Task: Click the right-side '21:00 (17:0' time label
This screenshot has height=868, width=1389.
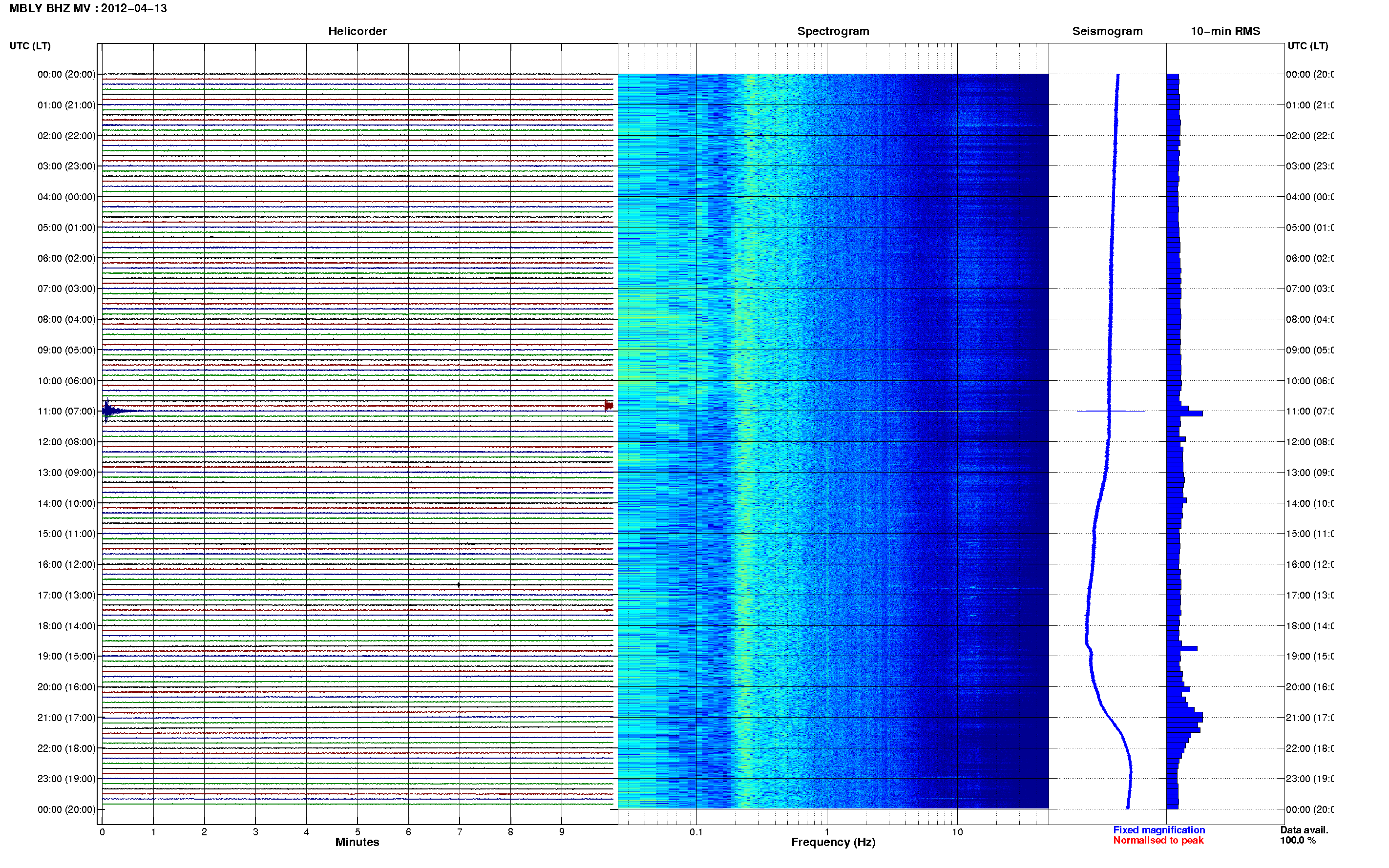Action: tap(1310, 718)
